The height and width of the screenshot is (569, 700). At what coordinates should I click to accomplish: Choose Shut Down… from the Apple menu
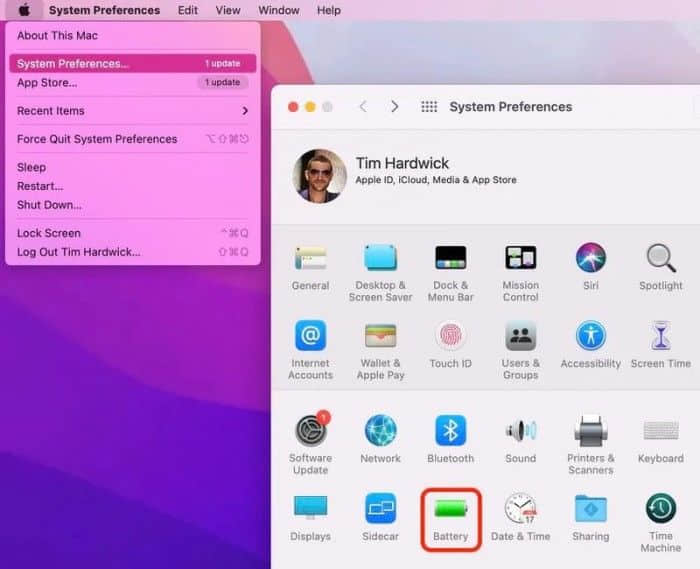click(133, 205)
